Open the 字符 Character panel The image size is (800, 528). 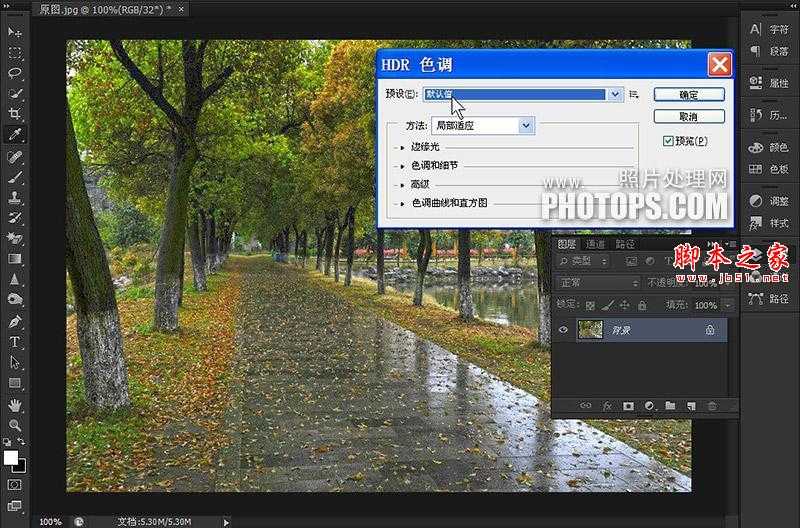770,30
